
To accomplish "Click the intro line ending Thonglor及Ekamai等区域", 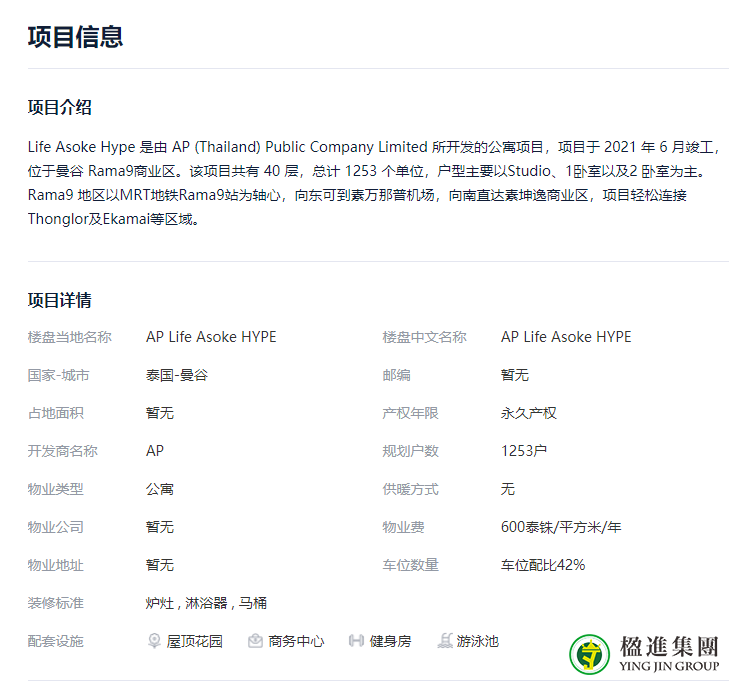I will (114, 219).
